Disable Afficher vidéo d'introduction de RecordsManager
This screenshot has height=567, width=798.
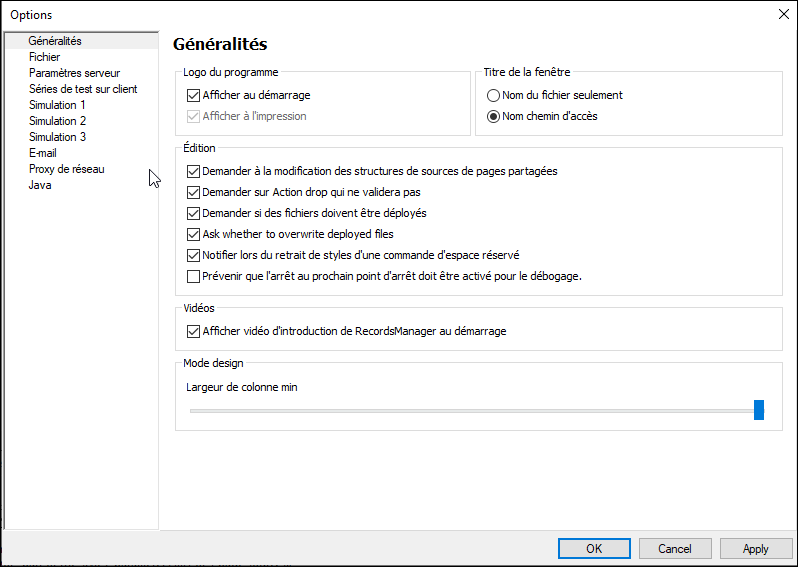pos(193,331)
